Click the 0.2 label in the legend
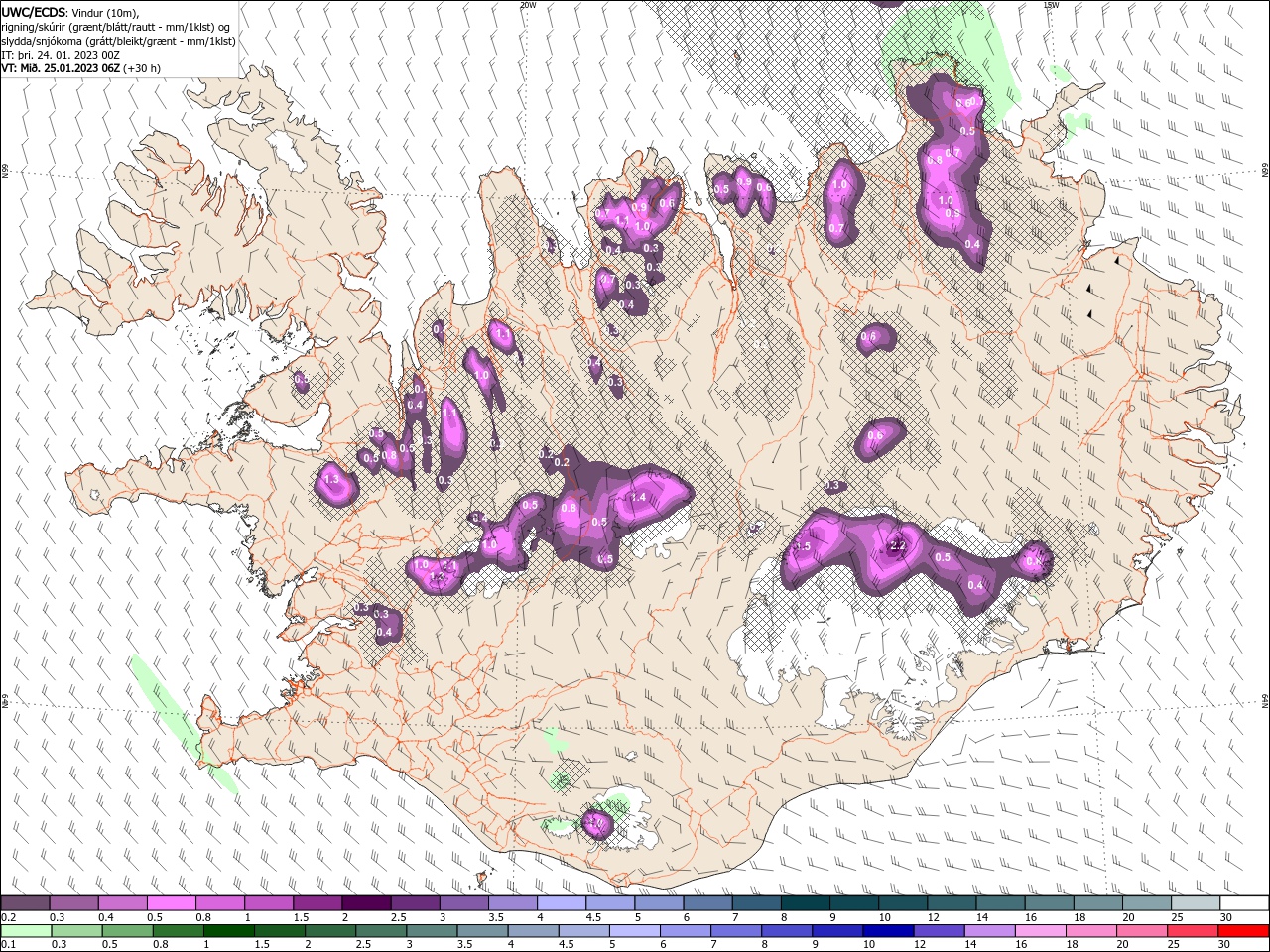1270x952 pixels. 8,917
